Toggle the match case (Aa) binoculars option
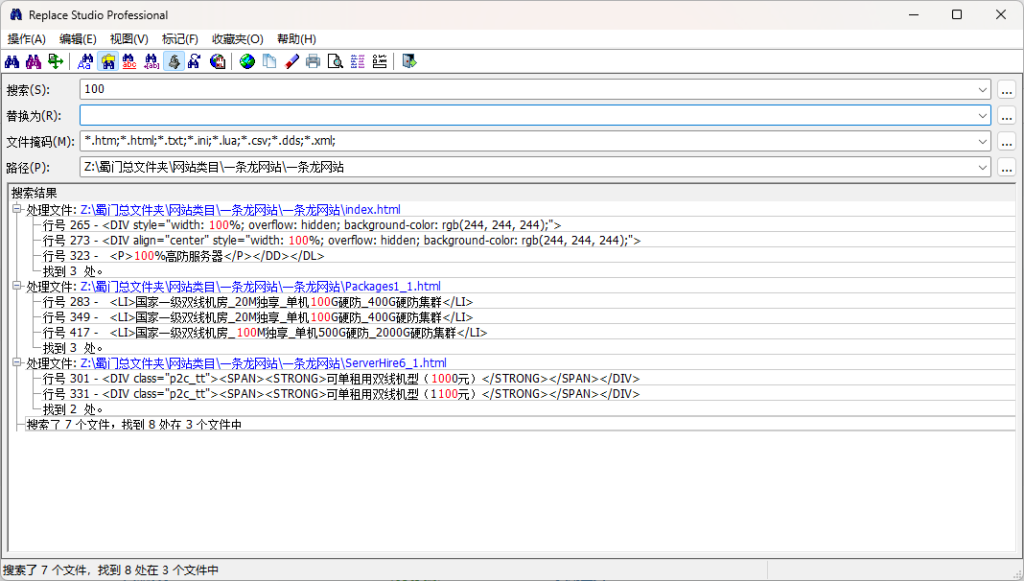This screenshot has height=581, width=1024. click(x=85, y=61)
